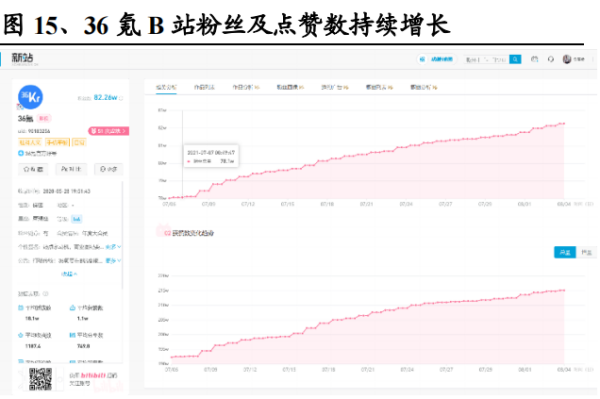This screenshot has height=399, width=600.
Task: Switch to the seventh tab in the tab bar
Action: point(424,88)
